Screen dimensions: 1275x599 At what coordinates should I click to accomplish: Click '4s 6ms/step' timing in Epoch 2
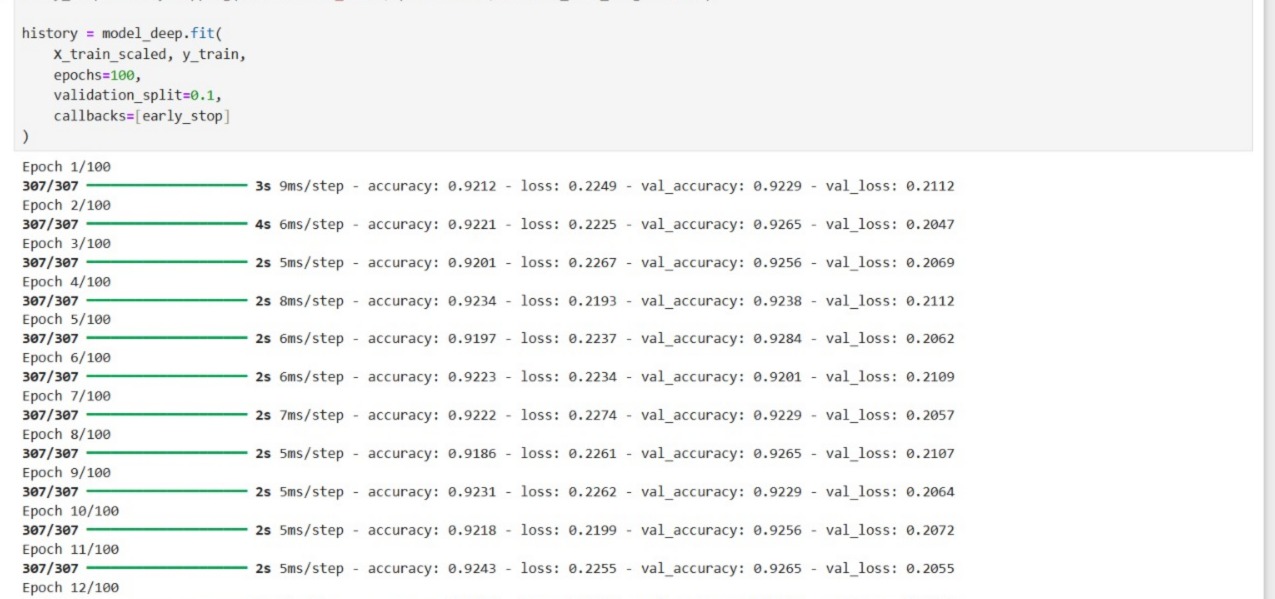click(299, 224)
